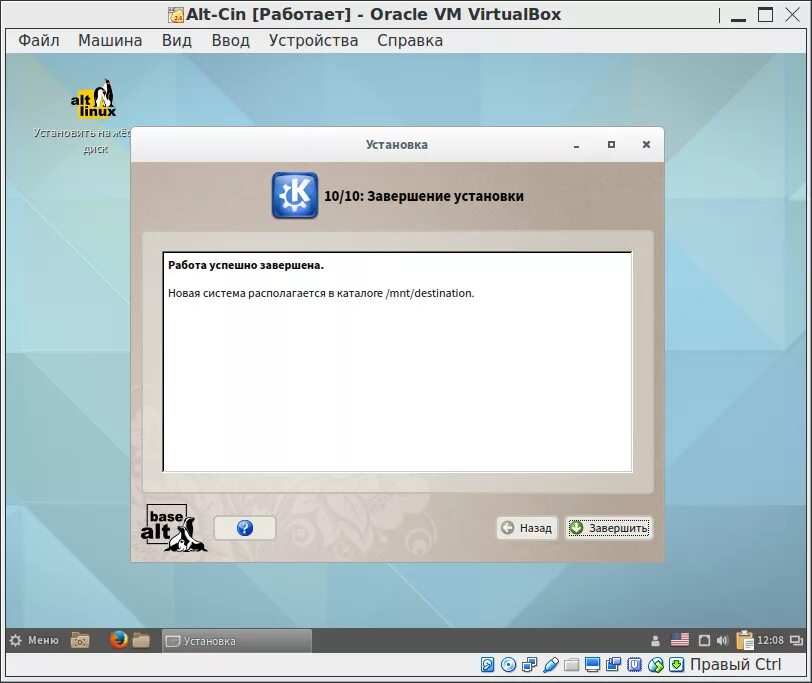Screen dimensions: 812x683
Task: Open the Устройства menu
Action: click(313, 40)
